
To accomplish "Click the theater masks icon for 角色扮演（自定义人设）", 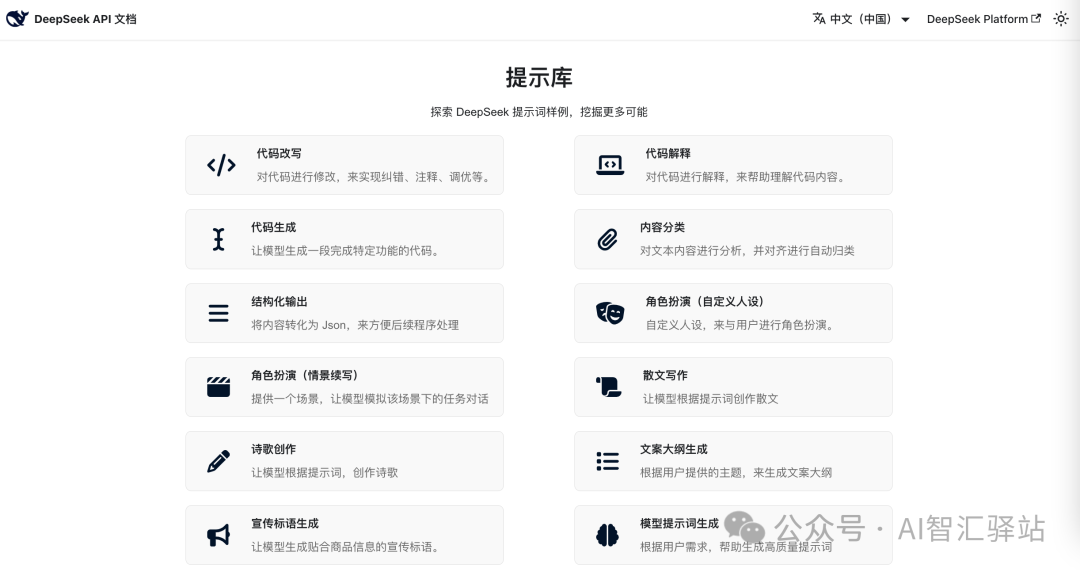I will [610, 313].
